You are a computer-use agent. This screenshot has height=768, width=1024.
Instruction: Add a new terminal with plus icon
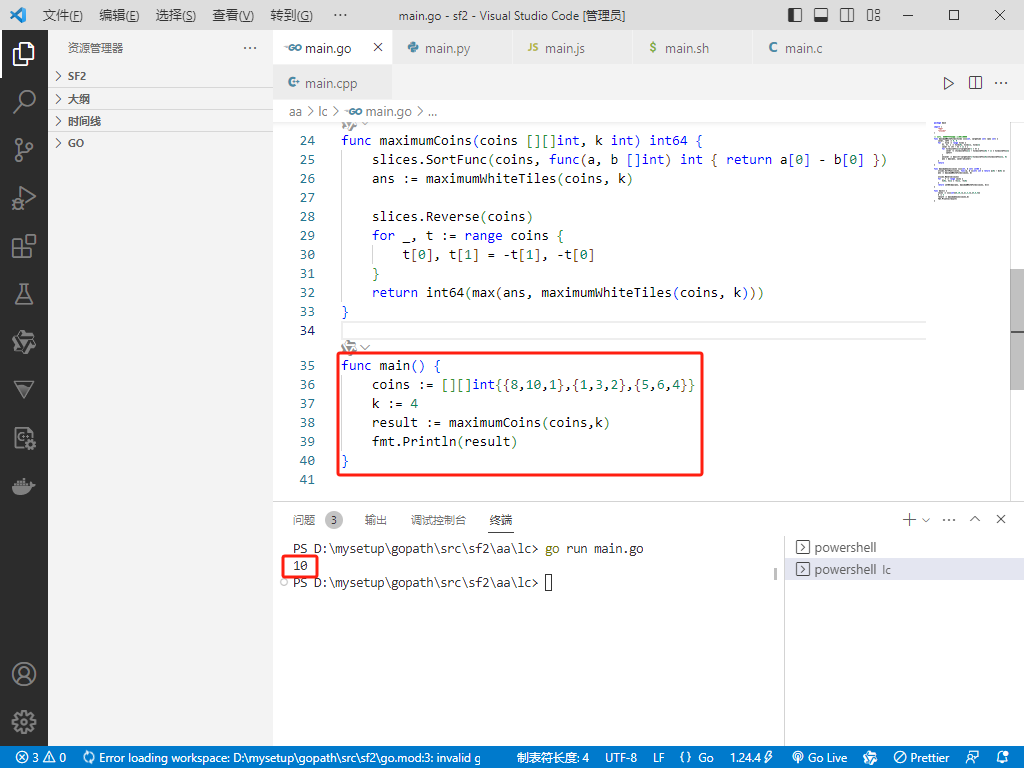click(908, 519)
